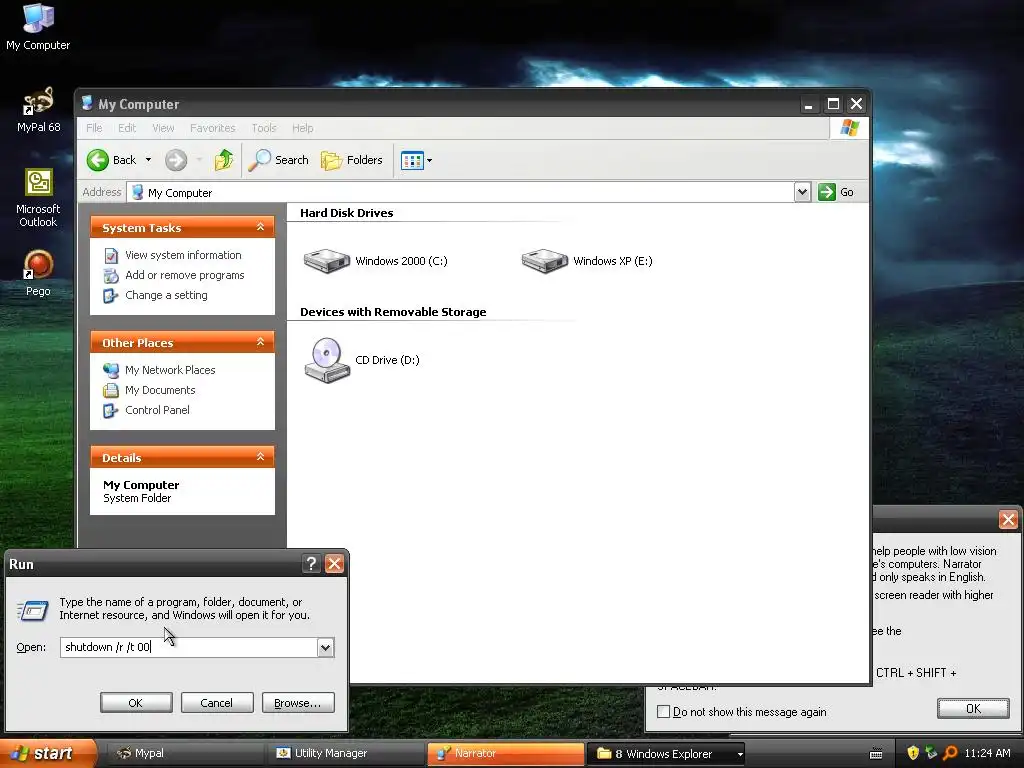The width and height of the screenshot is (1024, 768).
Task: Open Microsoft Outlook desktop icon
Action: click(38, 197)
